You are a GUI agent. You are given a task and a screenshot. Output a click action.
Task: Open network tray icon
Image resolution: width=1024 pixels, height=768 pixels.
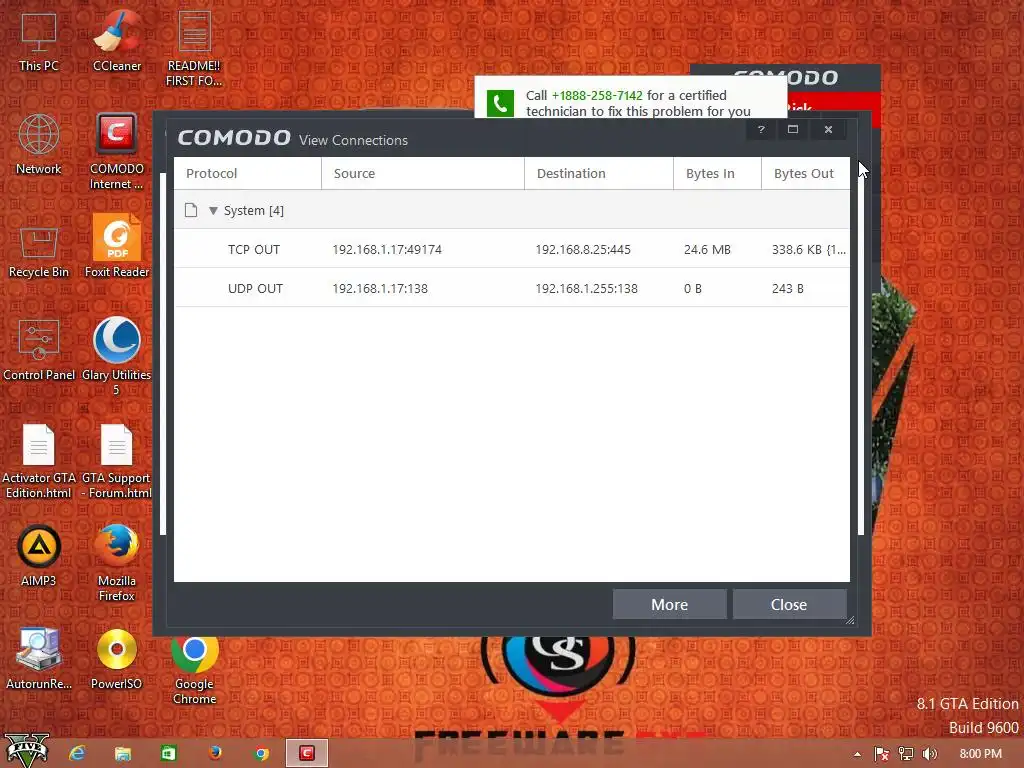click(x=906, y=754)
